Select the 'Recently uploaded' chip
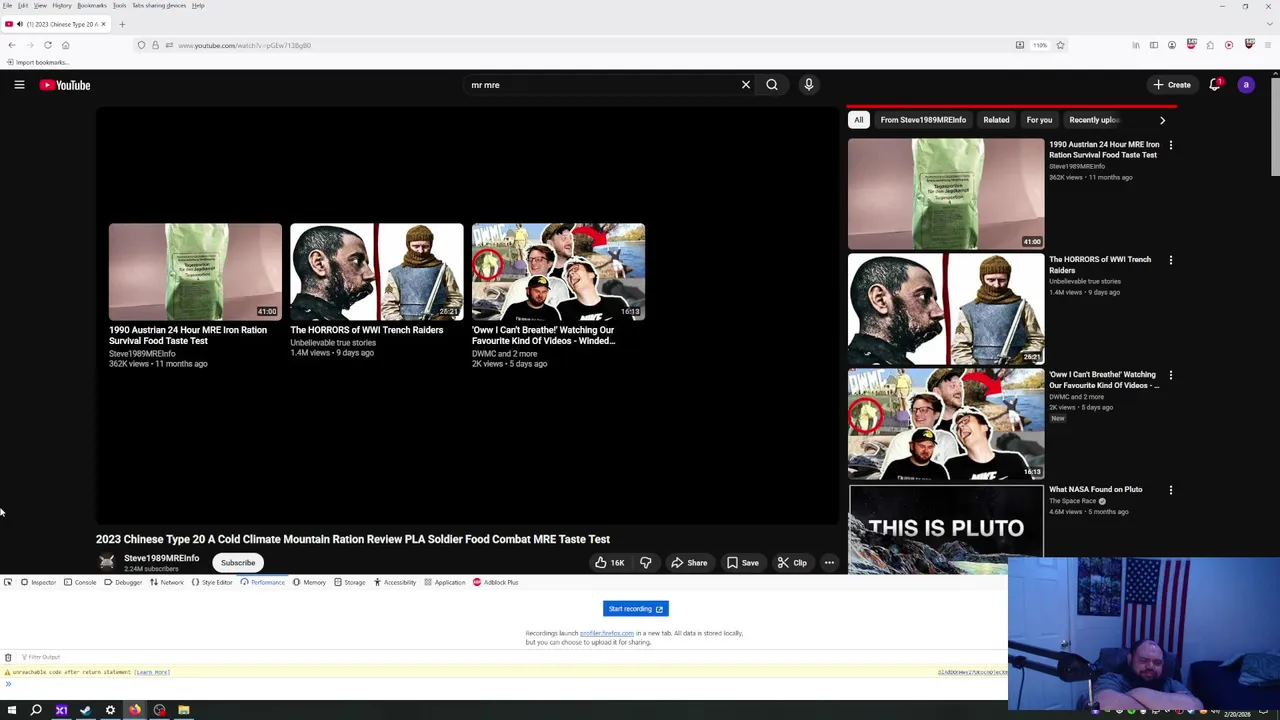 pyautogui.click(x=1093, y=120)
